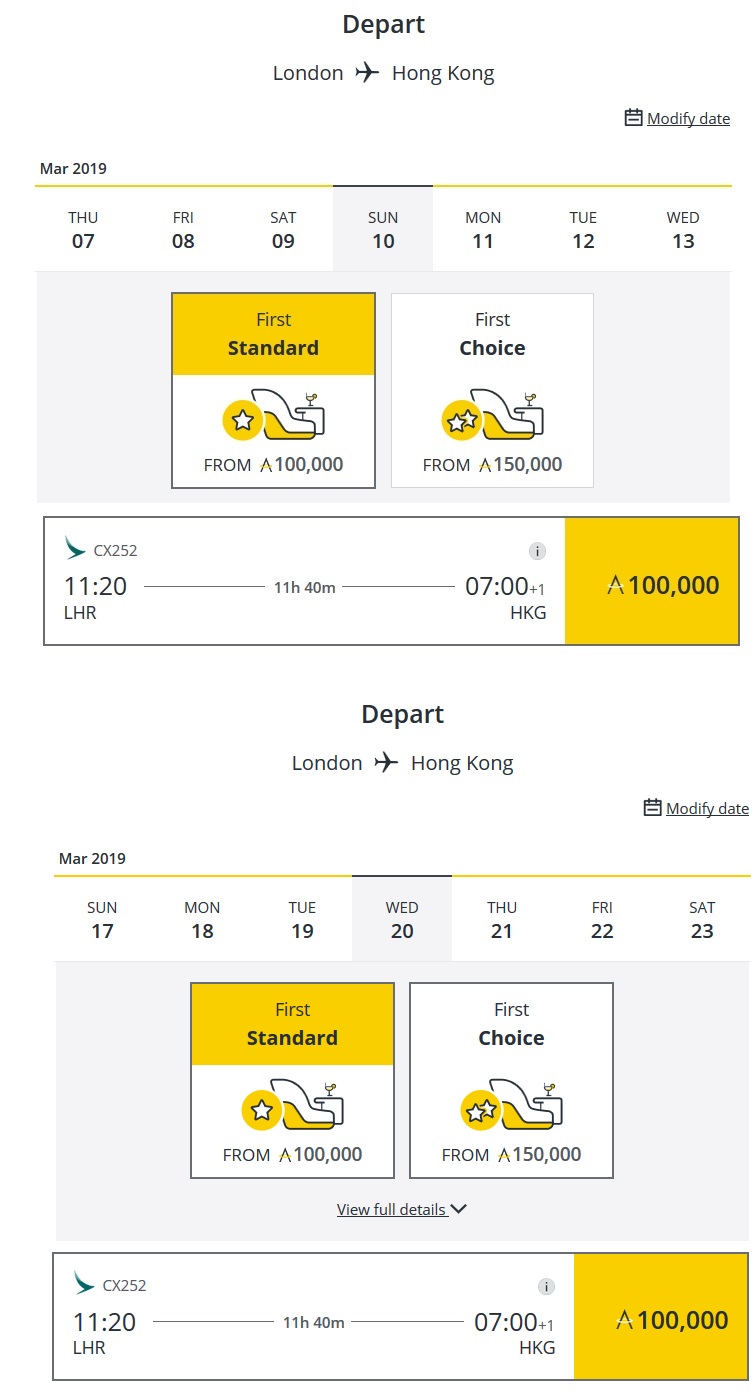Select THU 21 date tab

502,919
